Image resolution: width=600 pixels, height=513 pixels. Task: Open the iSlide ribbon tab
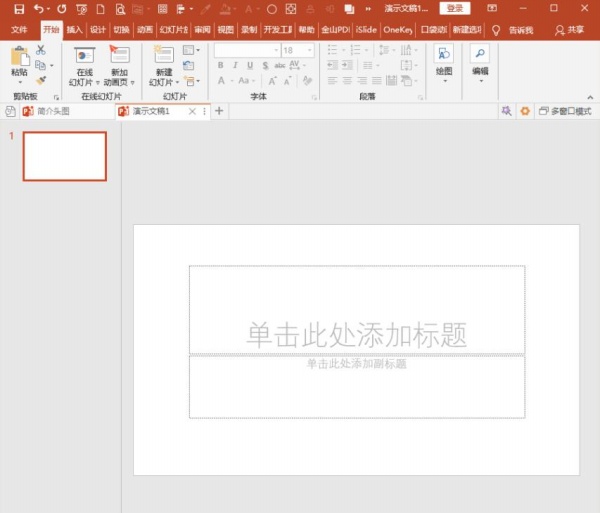click(366, 30)
